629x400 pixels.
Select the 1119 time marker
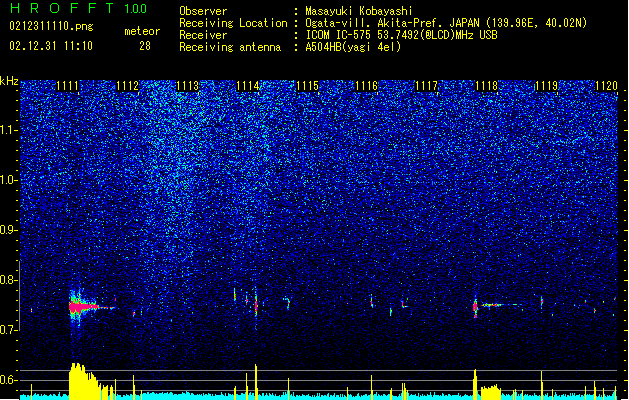[547, 86]
